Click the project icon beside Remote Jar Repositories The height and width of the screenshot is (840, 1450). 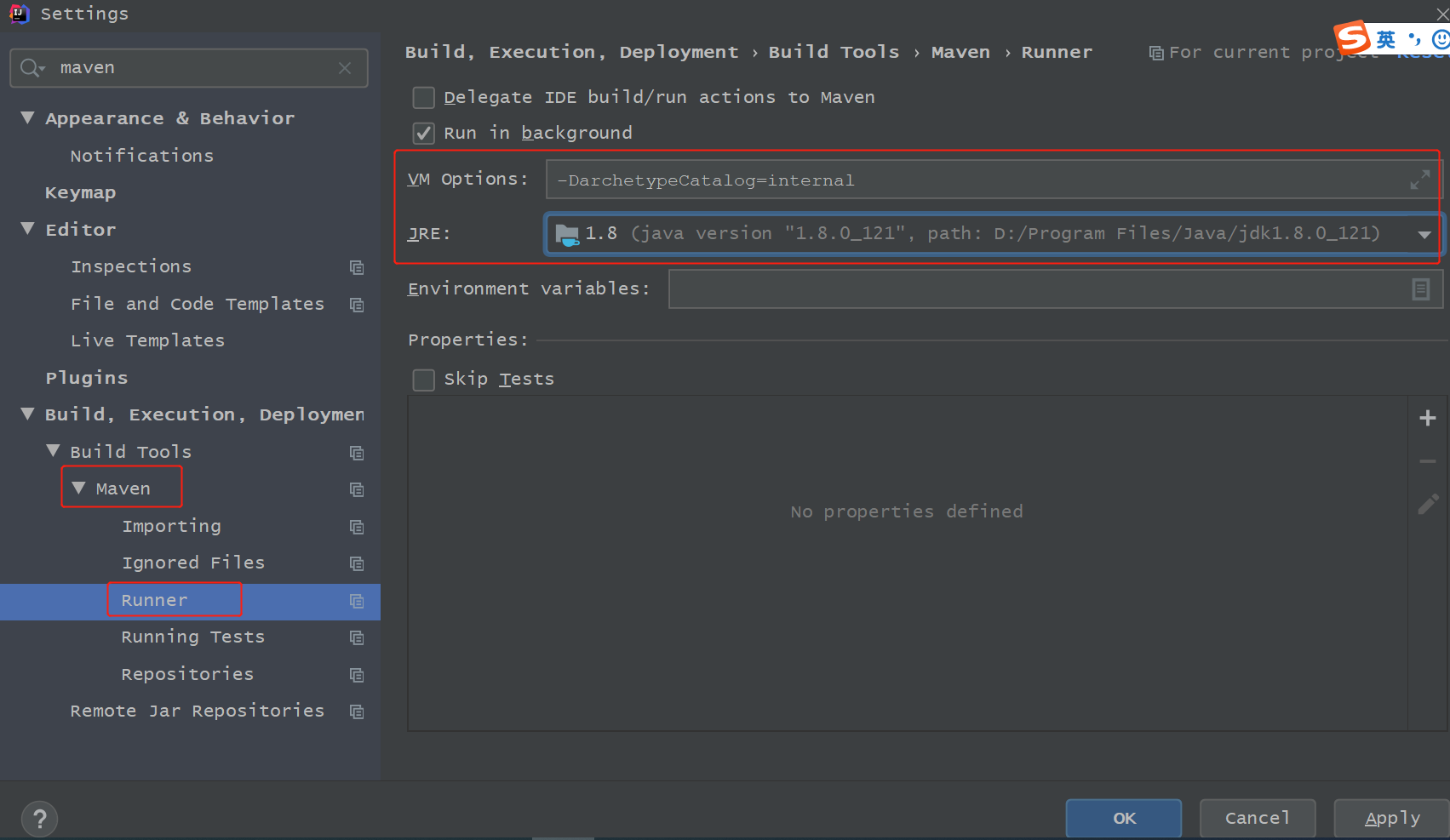[x=357, y=711]
